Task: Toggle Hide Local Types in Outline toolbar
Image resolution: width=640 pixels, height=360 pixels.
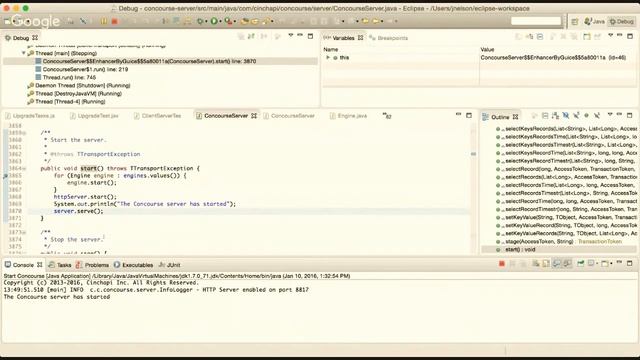Action: (597, 116)
